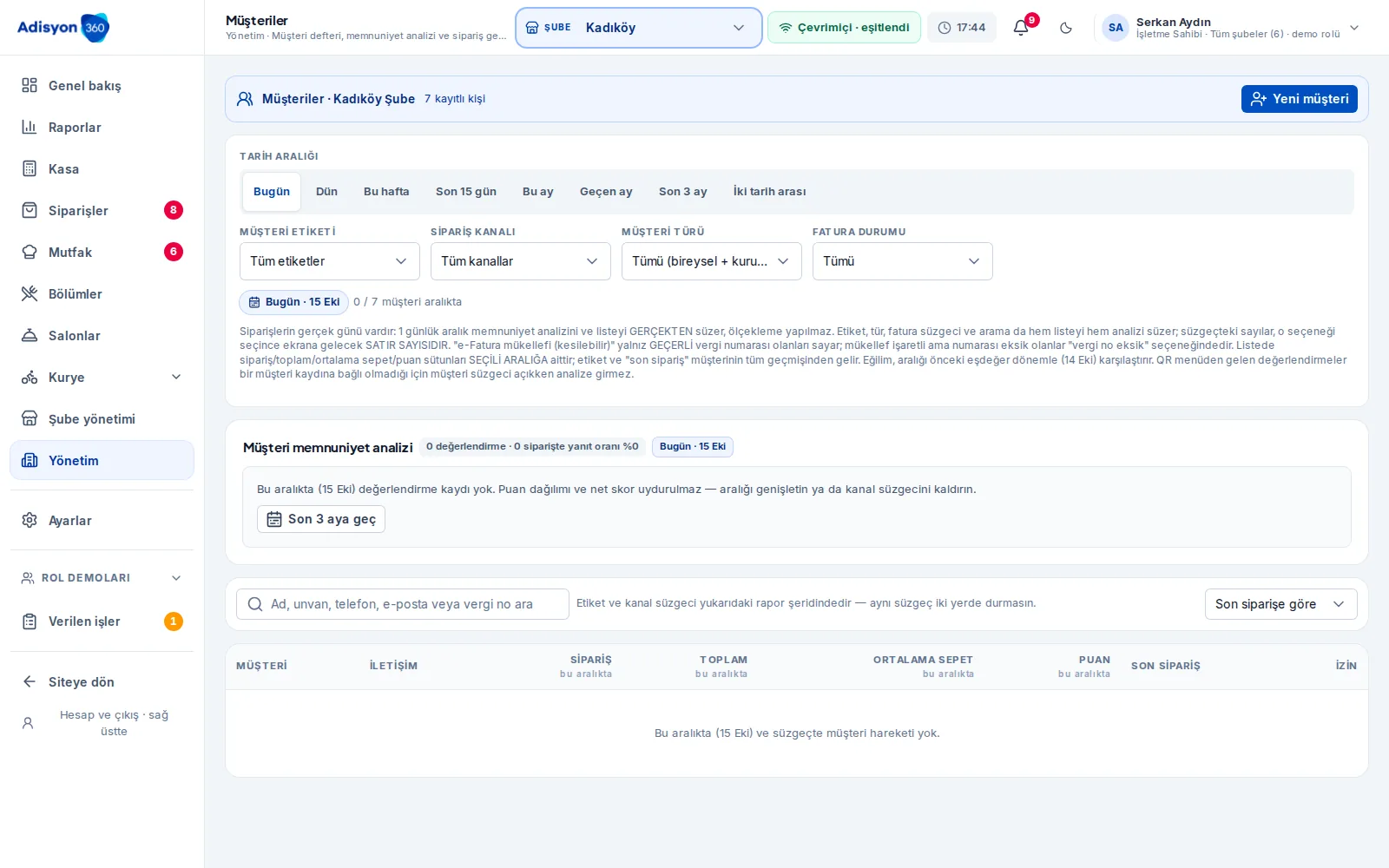Click the account user icon at sidebar bottom
The height and width of the screenshot is (868, 1389).
28,723
